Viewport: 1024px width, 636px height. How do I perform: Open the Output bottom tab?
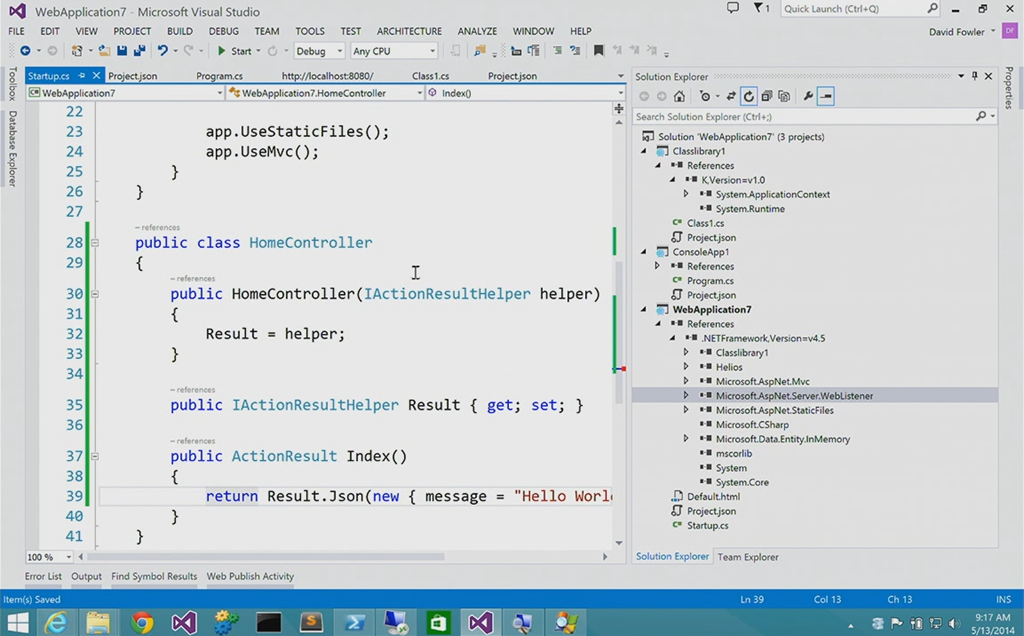click(x=86, y=576)
